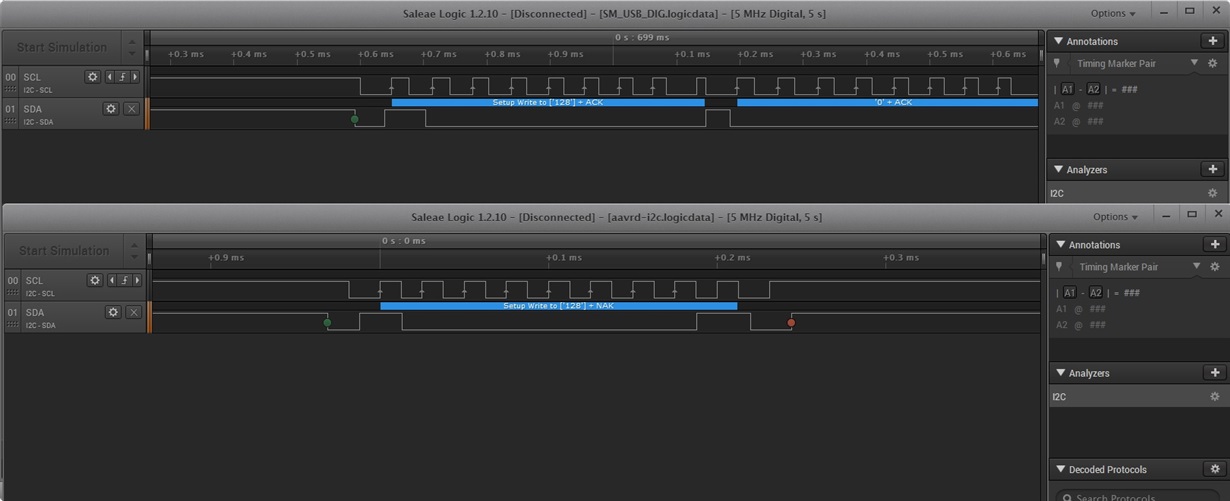Collapse Analyzers panel in bottom window
This screenshot has width=1230, height=501.
(x=1060, y=372)
